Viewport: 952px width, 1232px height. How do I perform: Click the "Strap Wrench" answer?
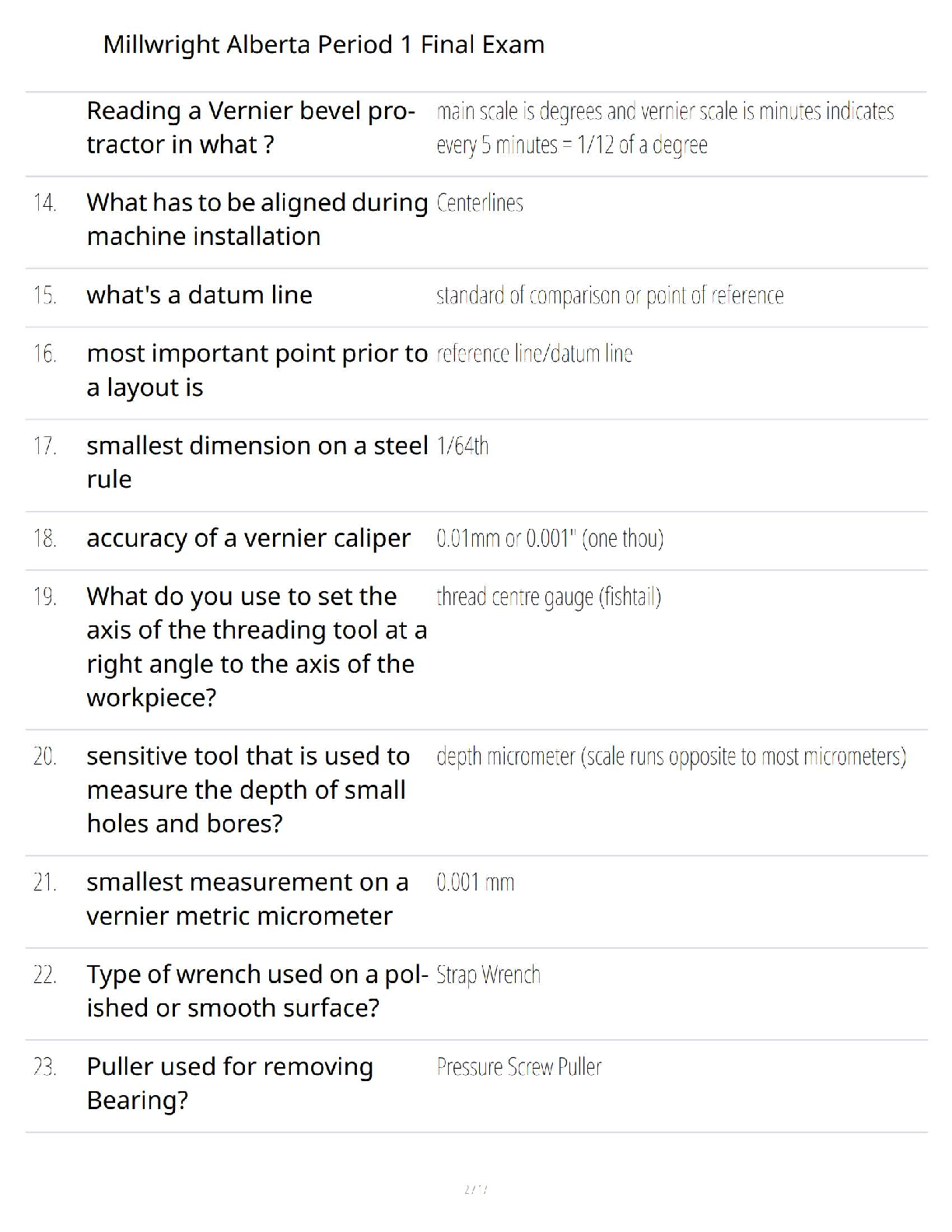[x=488, y=975]
